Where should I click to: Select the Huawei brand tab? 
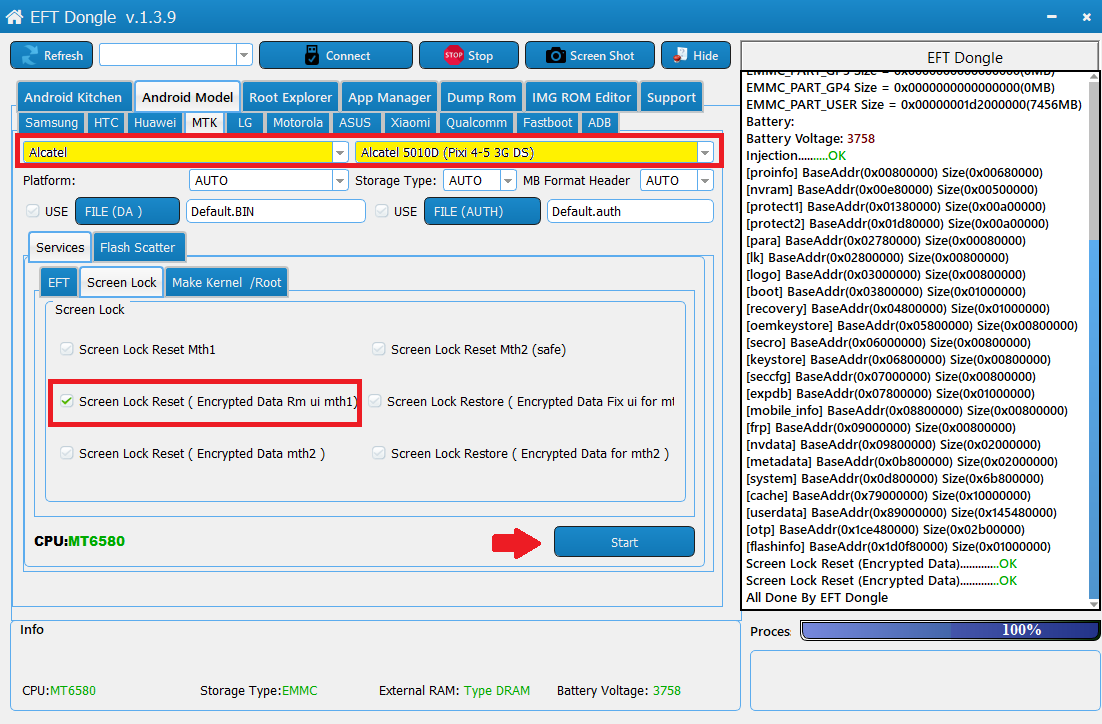click(x=155, y=123)
